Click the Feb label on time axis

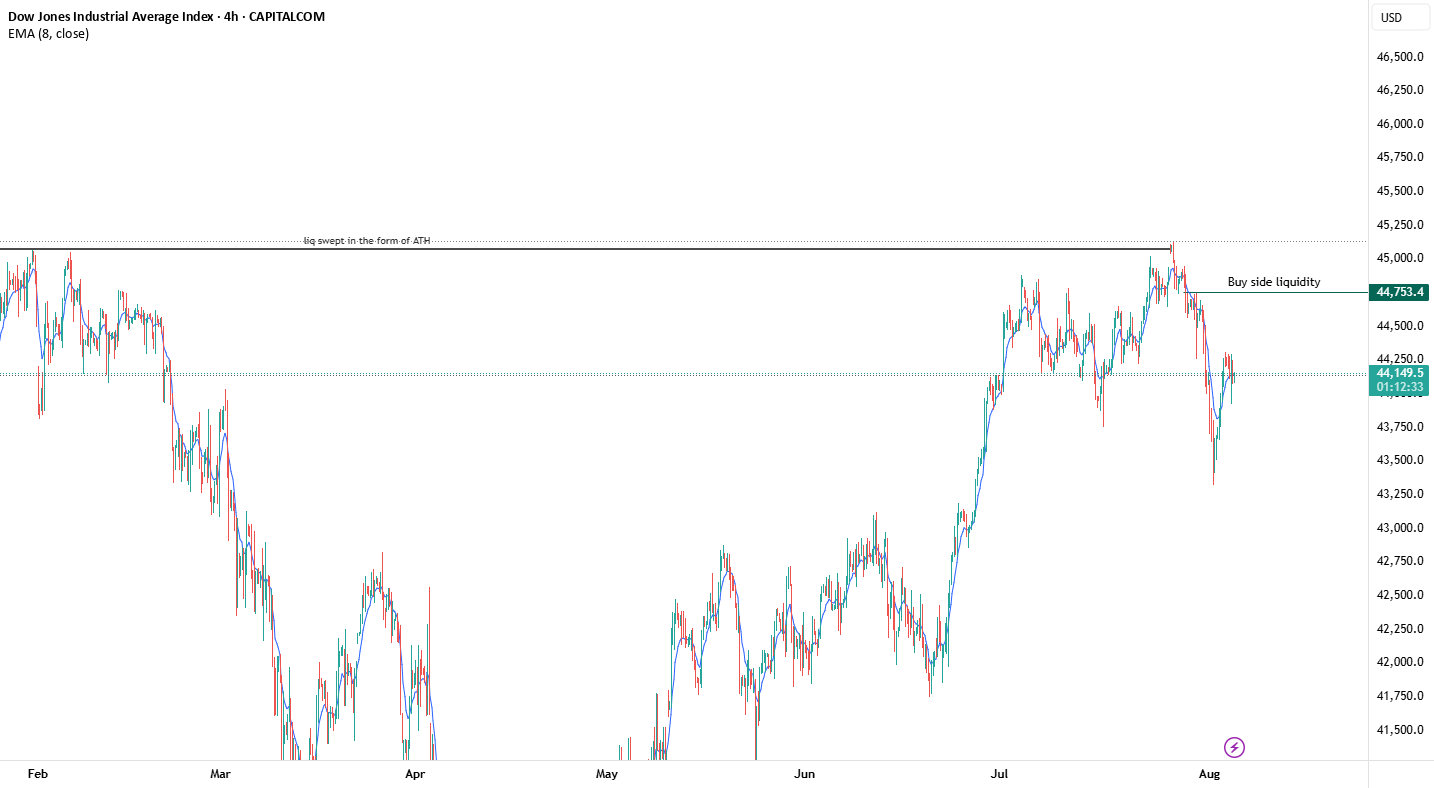point(38,774)
